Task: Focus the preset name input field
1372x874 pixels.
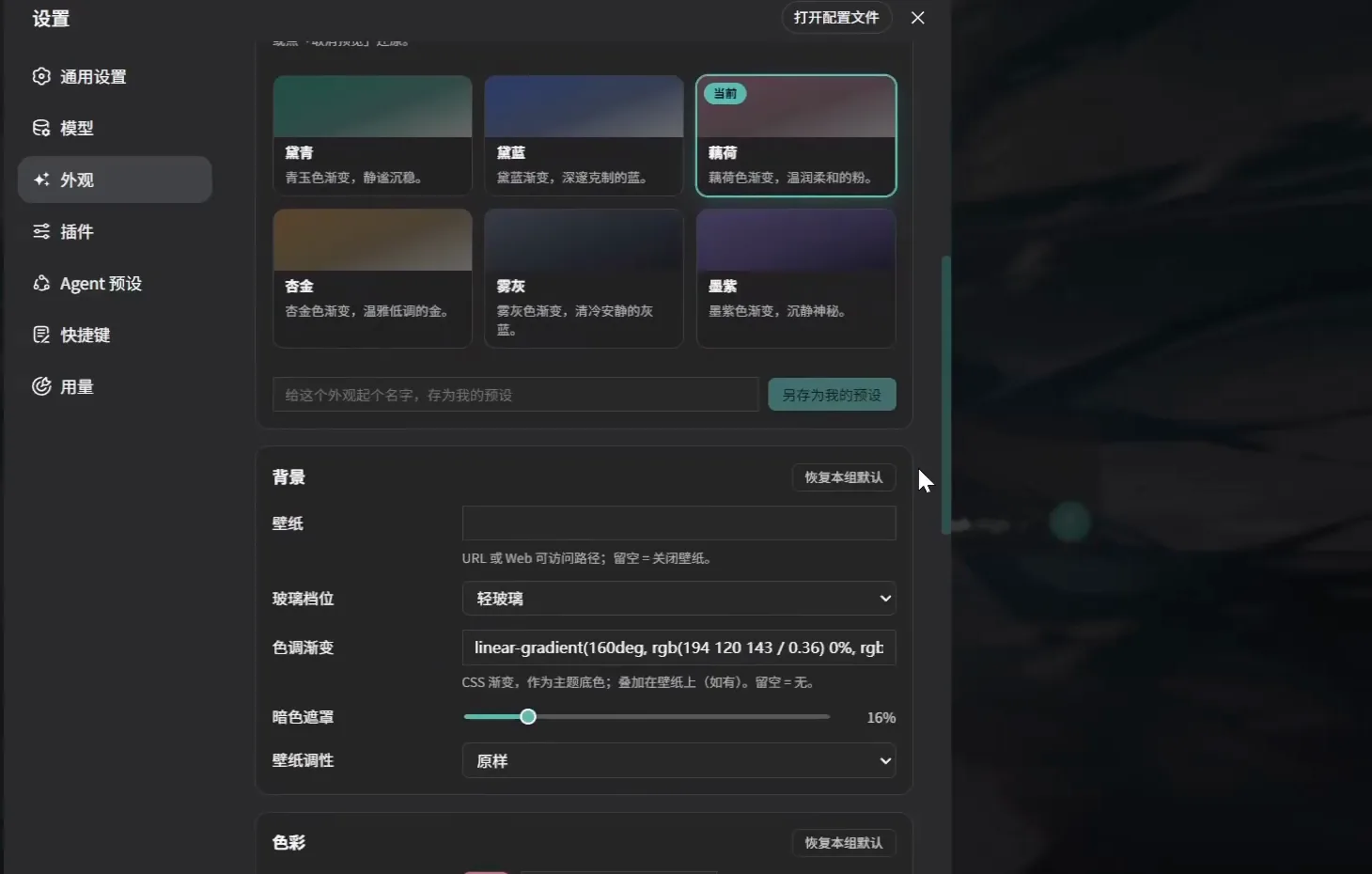Action: [x=516, y=395]
